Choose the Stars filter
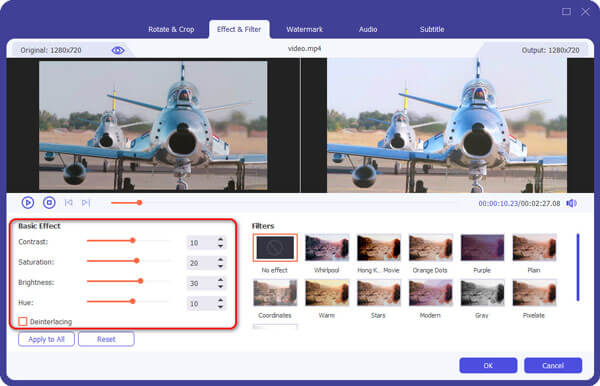The height and width of the screenshot is (386, 600). tap(379, 293)
